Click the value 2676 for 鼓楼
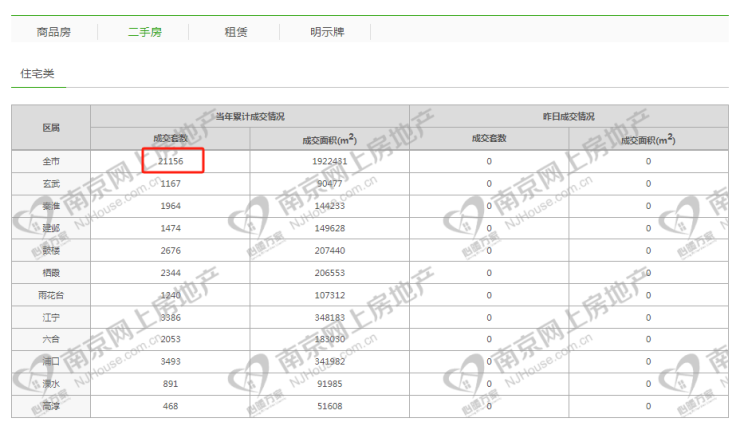The height and width of the screenshot is (430, 740). 170,251
